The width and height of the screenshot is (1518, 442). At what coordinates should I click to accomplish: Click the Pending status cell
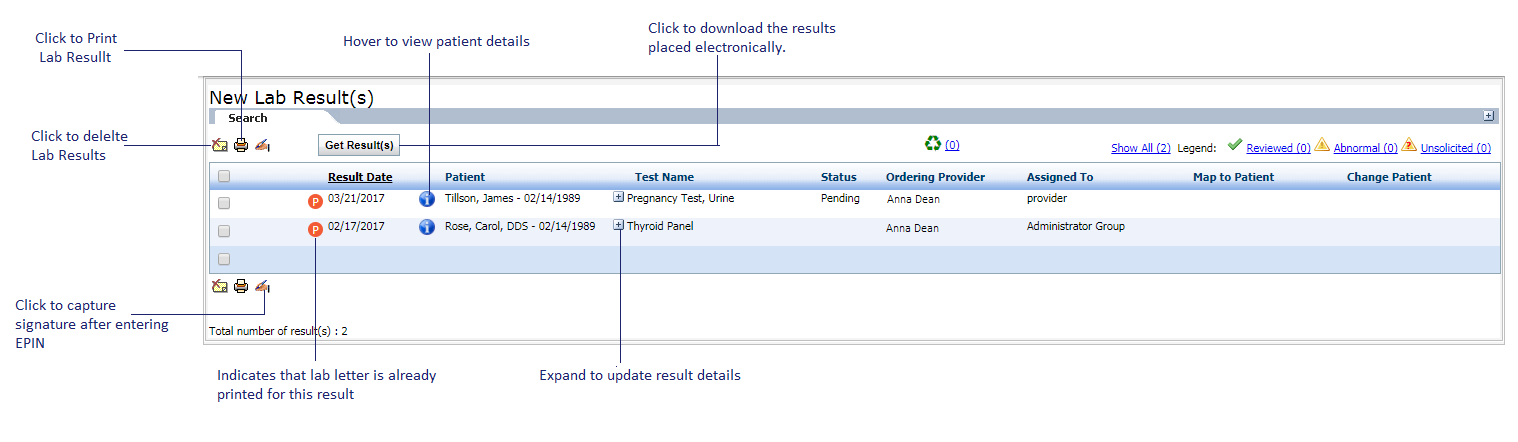click(x=840, y=198)
